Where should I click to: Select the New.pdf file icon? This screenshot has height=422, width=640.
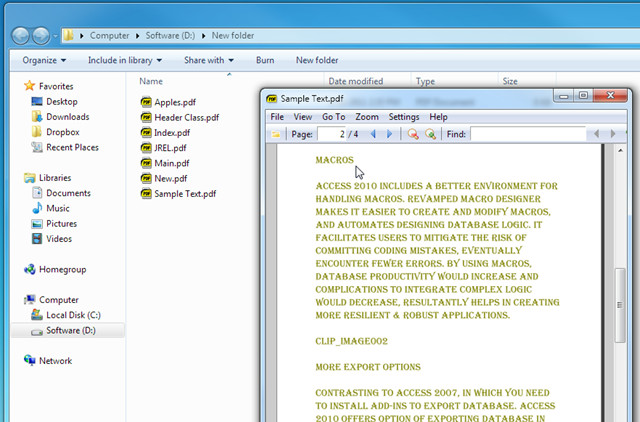coord(146,178)
